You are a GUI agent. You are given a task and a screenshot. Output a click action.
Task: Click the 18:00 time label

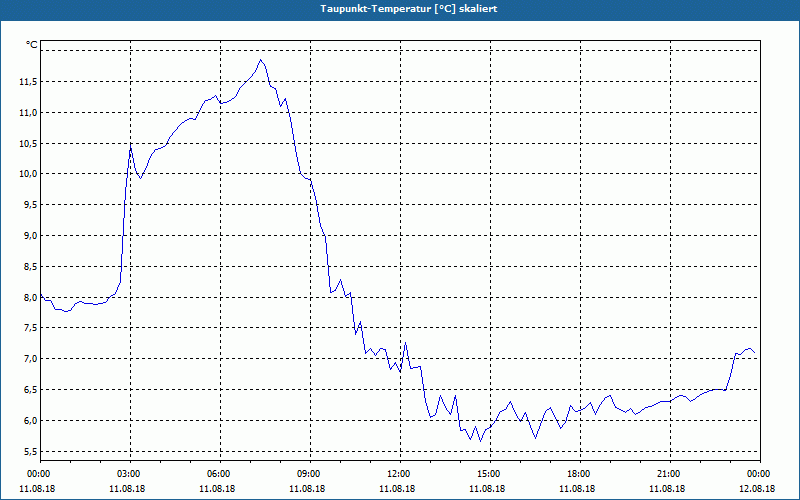pos(580,474)
